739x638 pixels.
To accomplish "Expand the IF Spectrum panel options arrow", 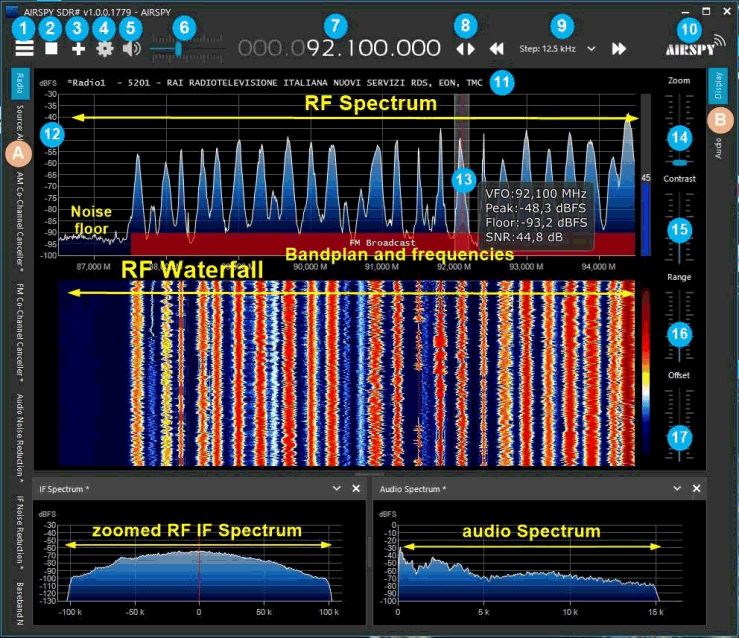I will click(x=338, y=488).
